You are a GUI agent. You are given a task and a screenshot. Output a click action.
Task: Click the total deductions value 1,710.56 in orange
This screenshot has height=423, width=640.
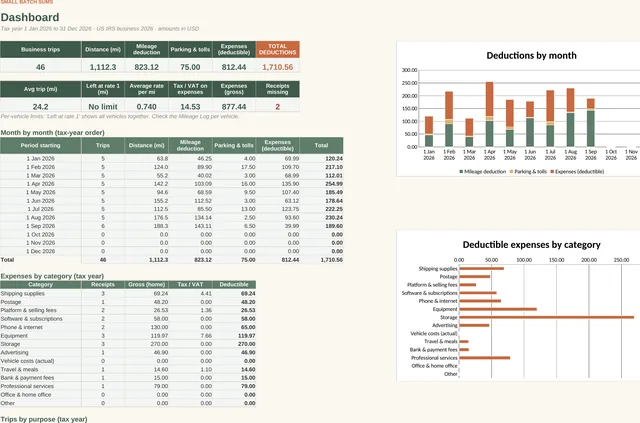[278, 67]
